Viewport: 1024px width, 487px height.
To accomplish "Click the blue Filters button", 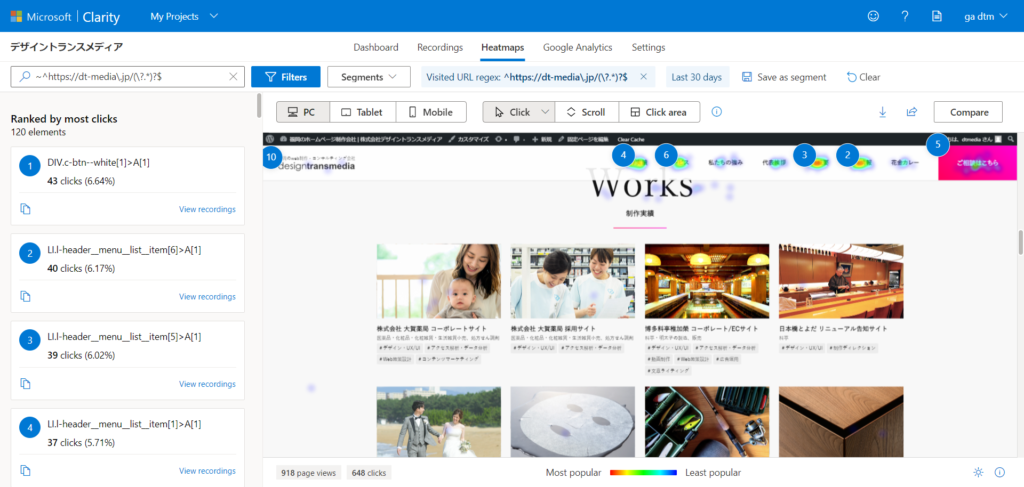I will pos(285,76).
